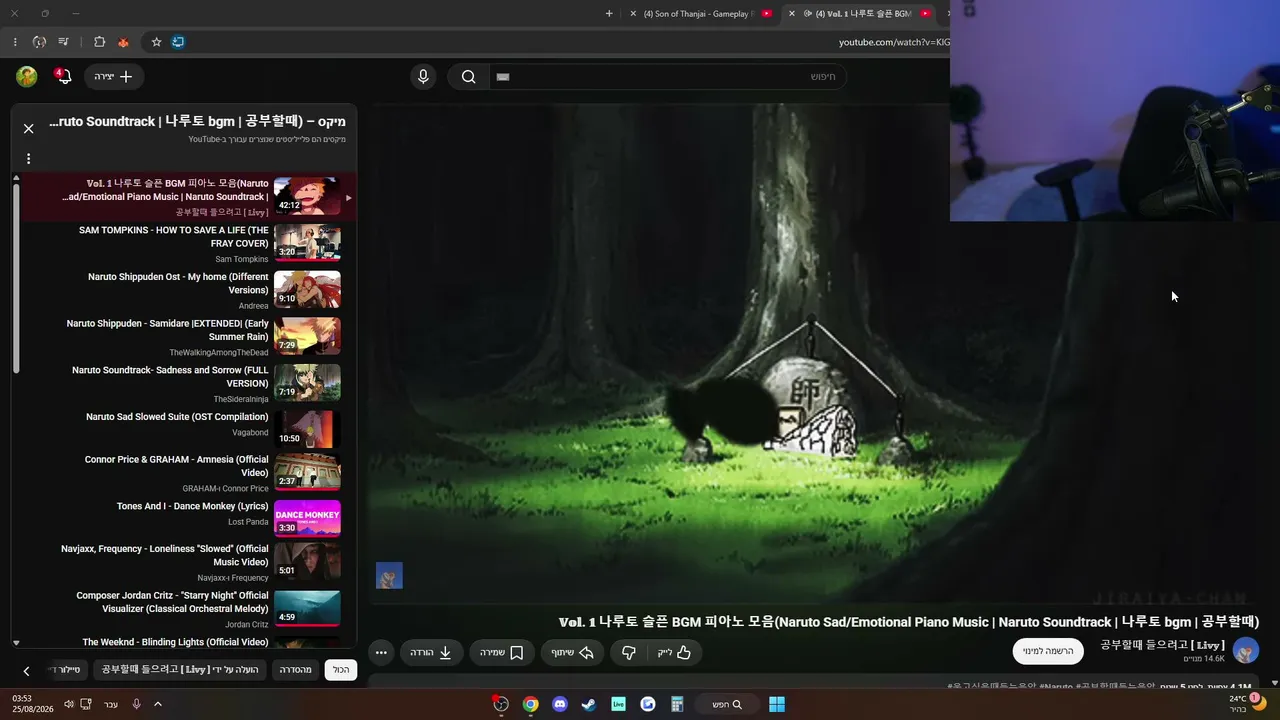Viewport: 1280px width, 720px height.
Task: Click the YouTube search input field
Action: point(667,77)
